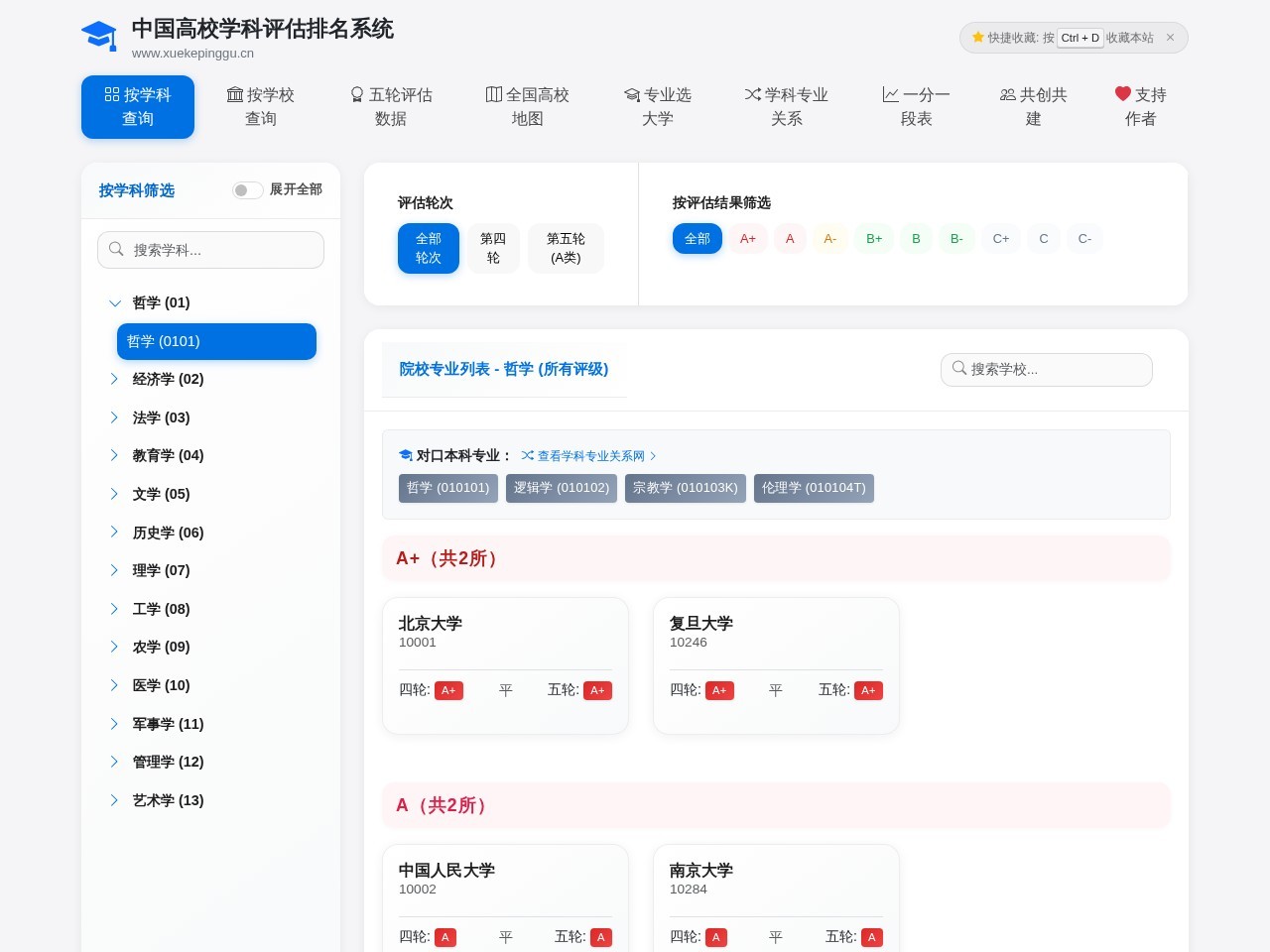The height and width of the screenshot is (952, 1270).
Task: Filter results by A+ grade
Action: [x=748, y=239]
